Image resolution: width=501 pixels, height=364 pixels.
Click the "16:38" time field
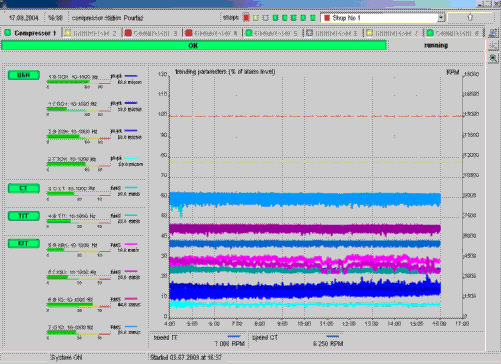[x=55, y=18]
